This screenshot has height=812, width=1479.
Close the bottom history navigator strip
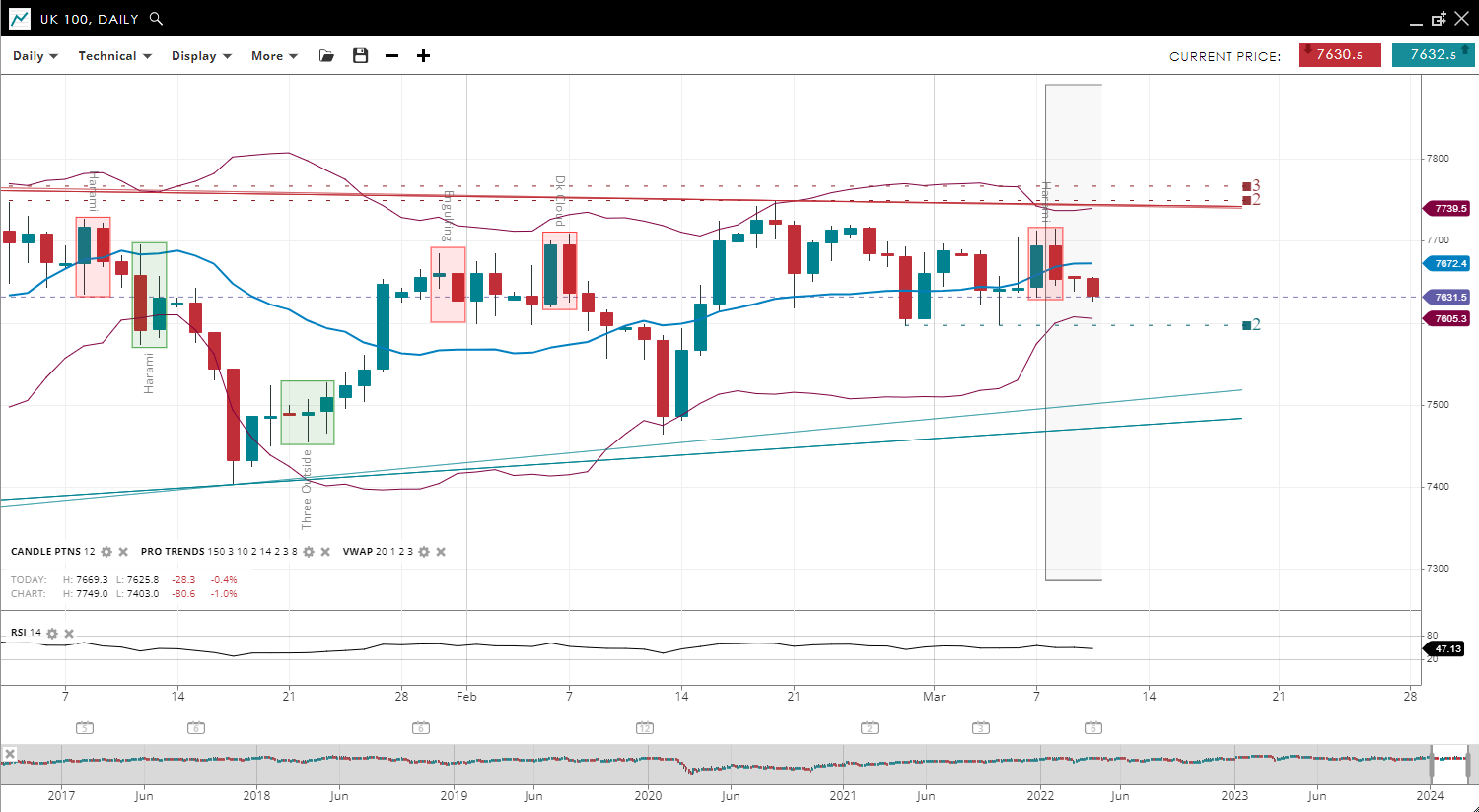pos(9,755)
